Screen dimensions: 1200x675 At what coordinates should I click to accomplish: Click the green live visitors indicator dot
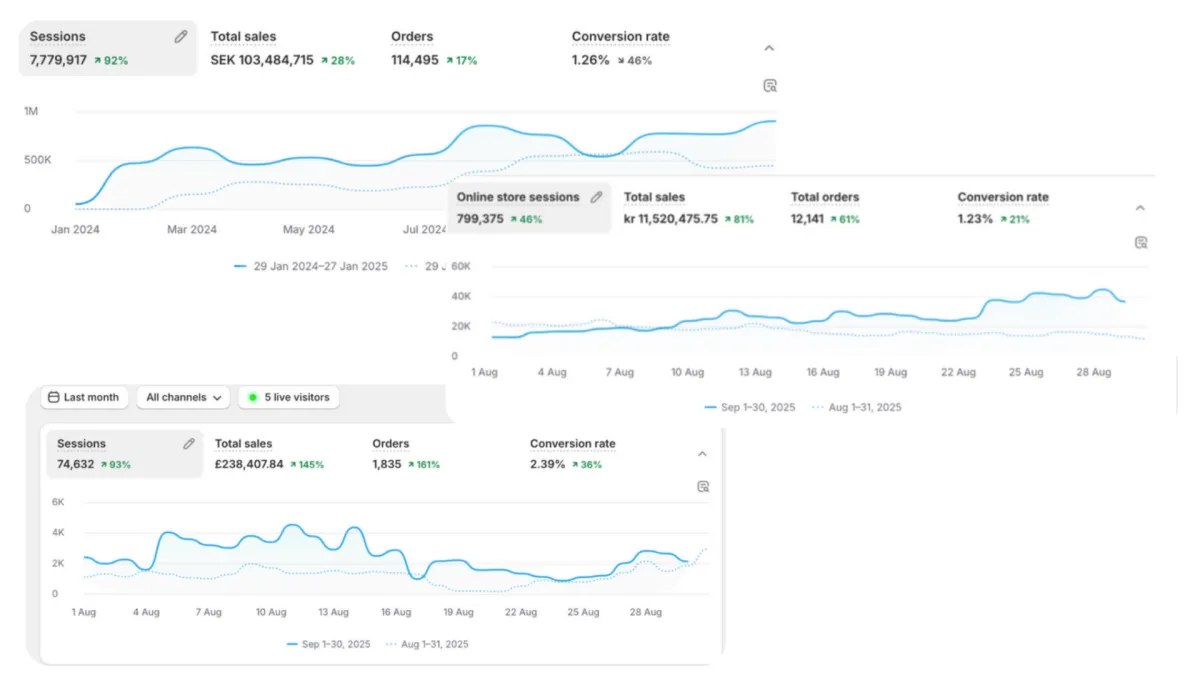pyautogui.click(x=253, y=398)
